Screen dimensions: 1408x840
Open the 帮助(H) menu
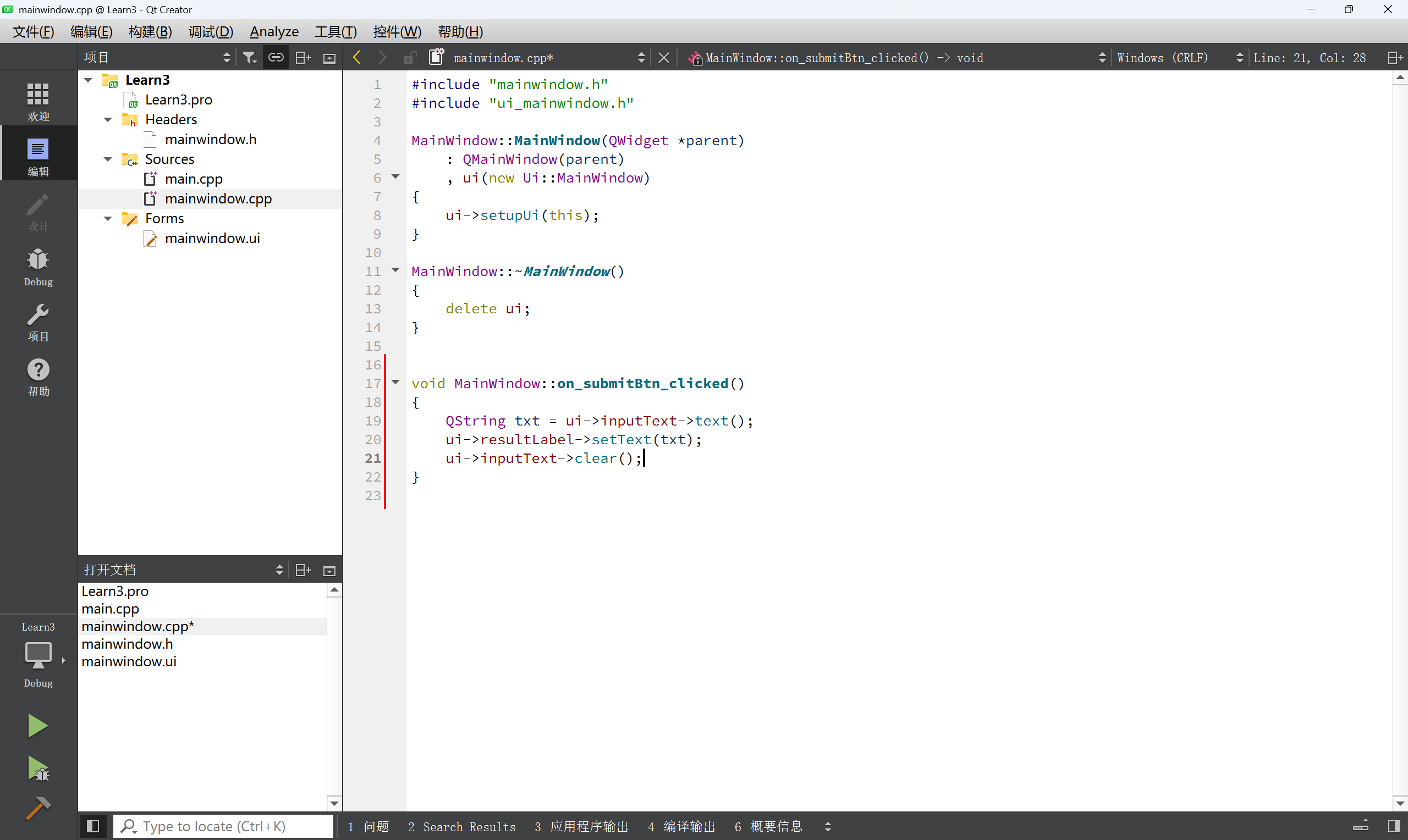coord(460,32)
